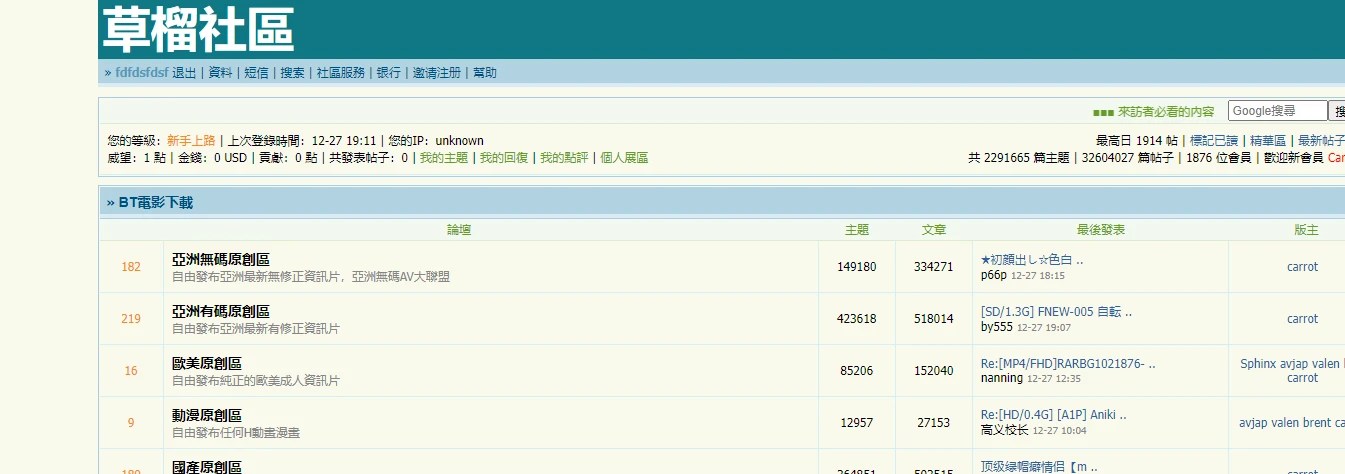
Task: Click the topic count 12957
Action: tap(857, 423)
